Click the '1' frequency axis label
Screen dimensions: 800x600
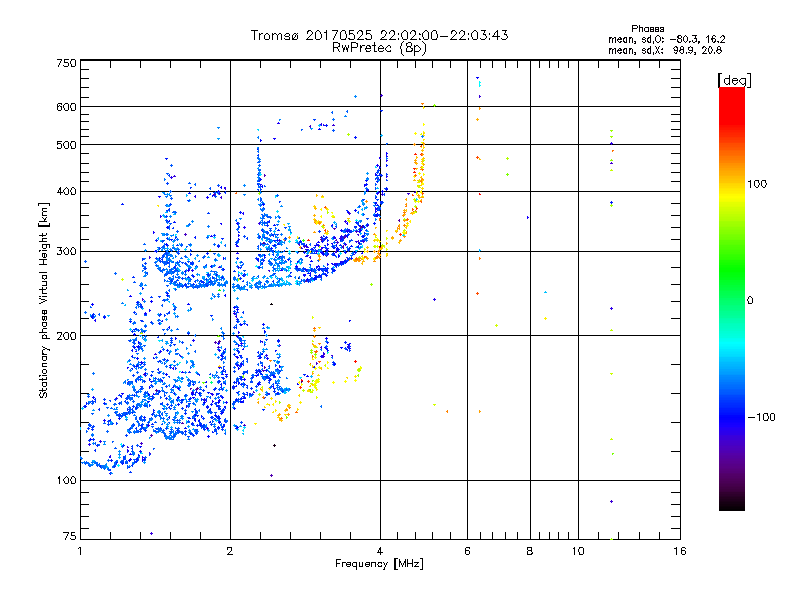[x=80, y=551]
